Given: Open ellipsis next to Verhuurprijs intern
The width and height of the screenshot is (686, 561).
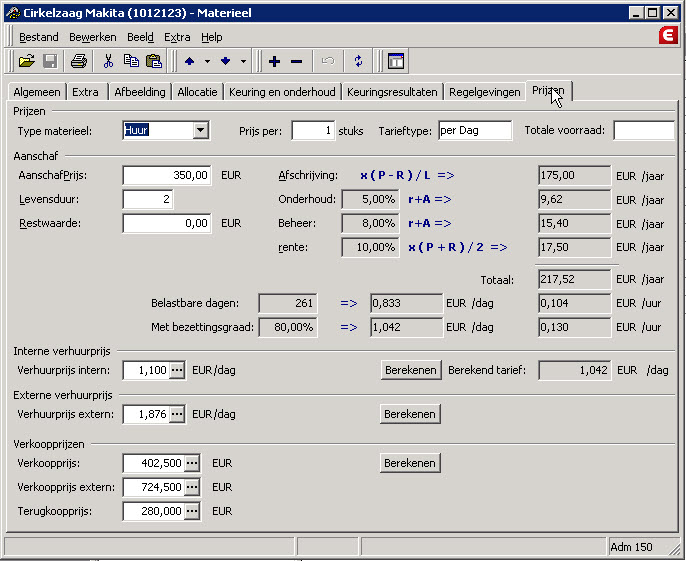Looking at the screenshot, I should pyautogui.click(x=177, y=370).
